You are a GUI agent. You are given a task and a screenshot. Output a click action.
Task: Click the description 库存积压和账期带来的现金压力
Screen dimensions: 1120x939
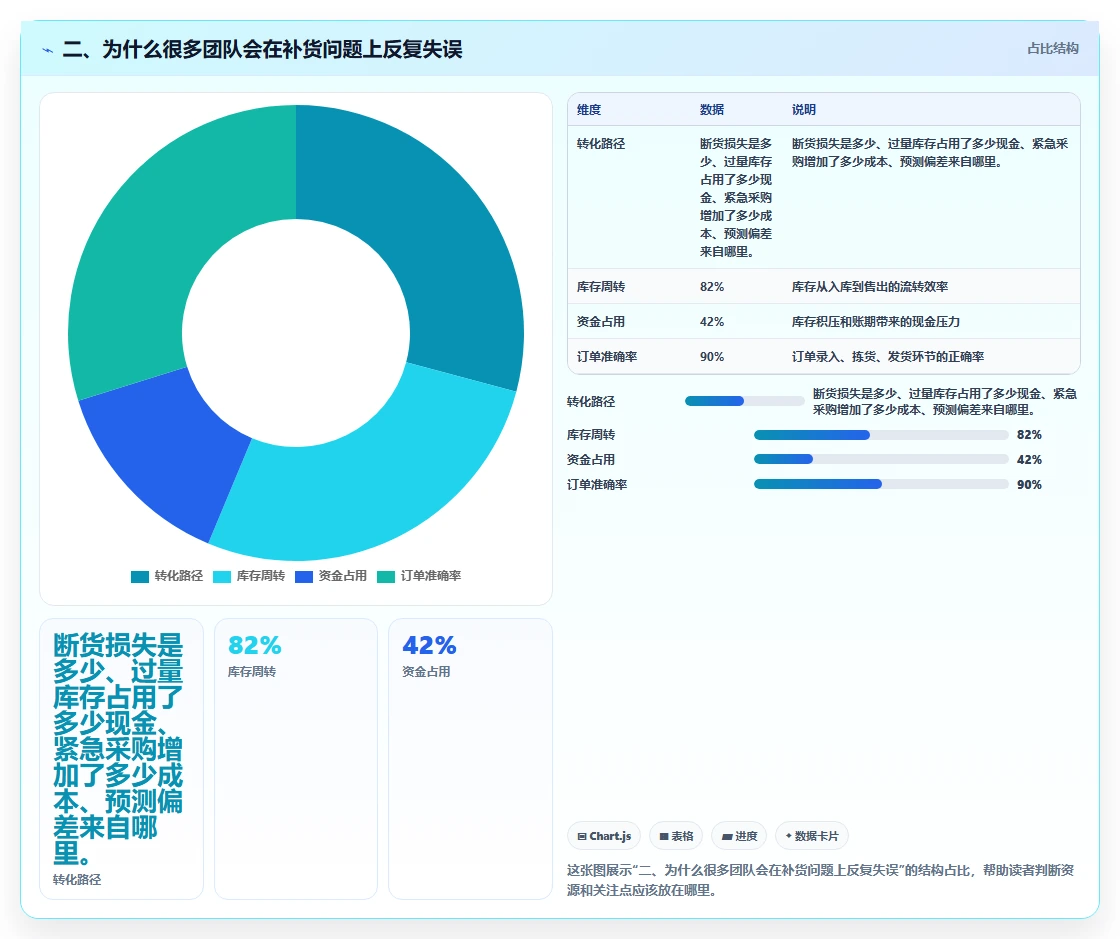tap(876, 321)
